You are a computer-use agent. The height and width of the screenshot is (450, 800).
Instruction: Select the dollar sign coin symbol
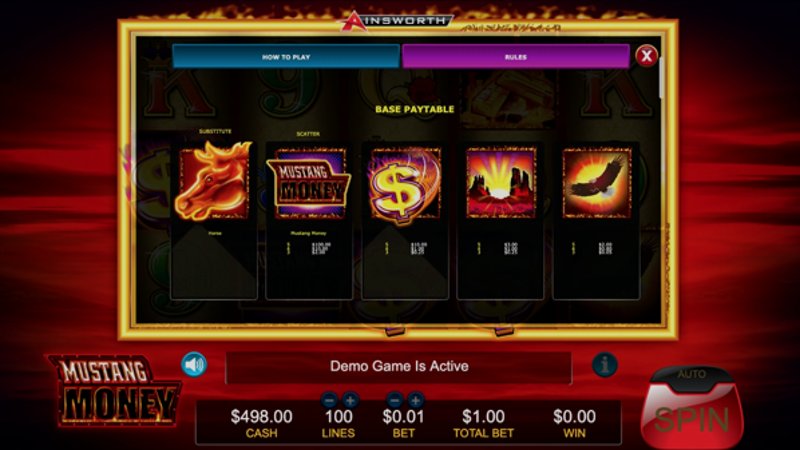pos(405,185)
